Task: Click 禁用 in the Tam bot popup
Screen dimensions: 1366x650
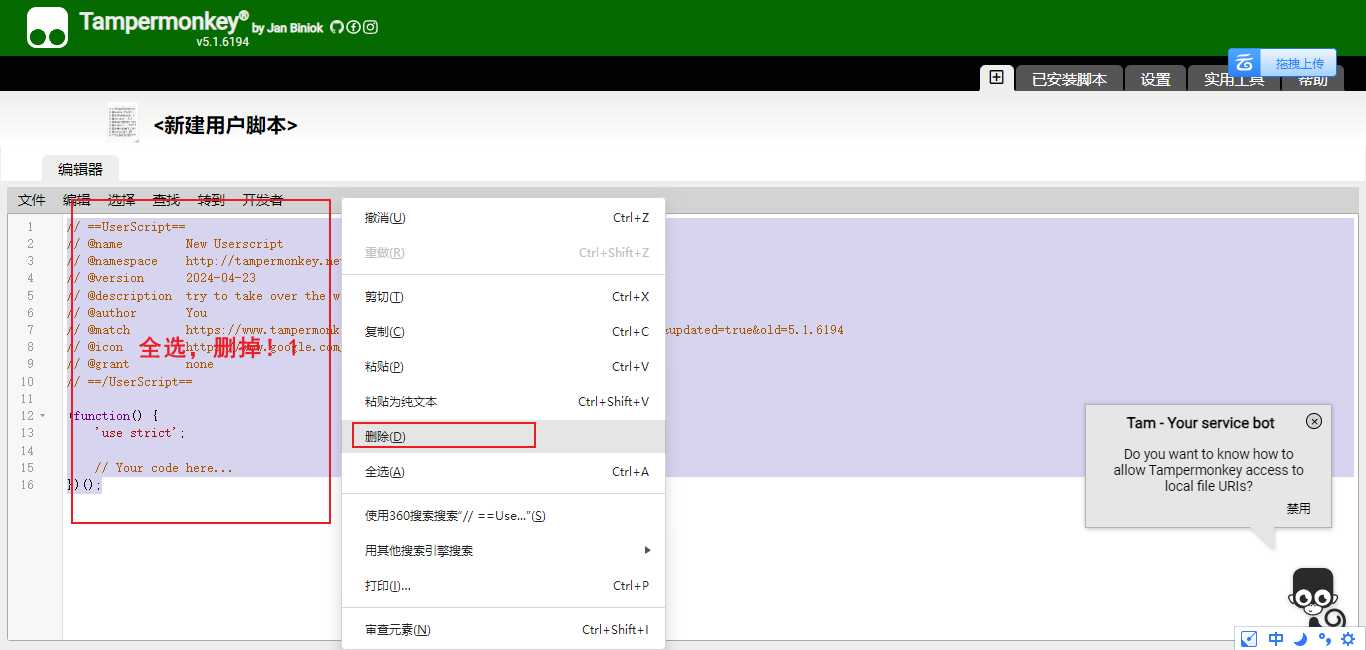Action: pyautogui.click(x=1298, y=508)
